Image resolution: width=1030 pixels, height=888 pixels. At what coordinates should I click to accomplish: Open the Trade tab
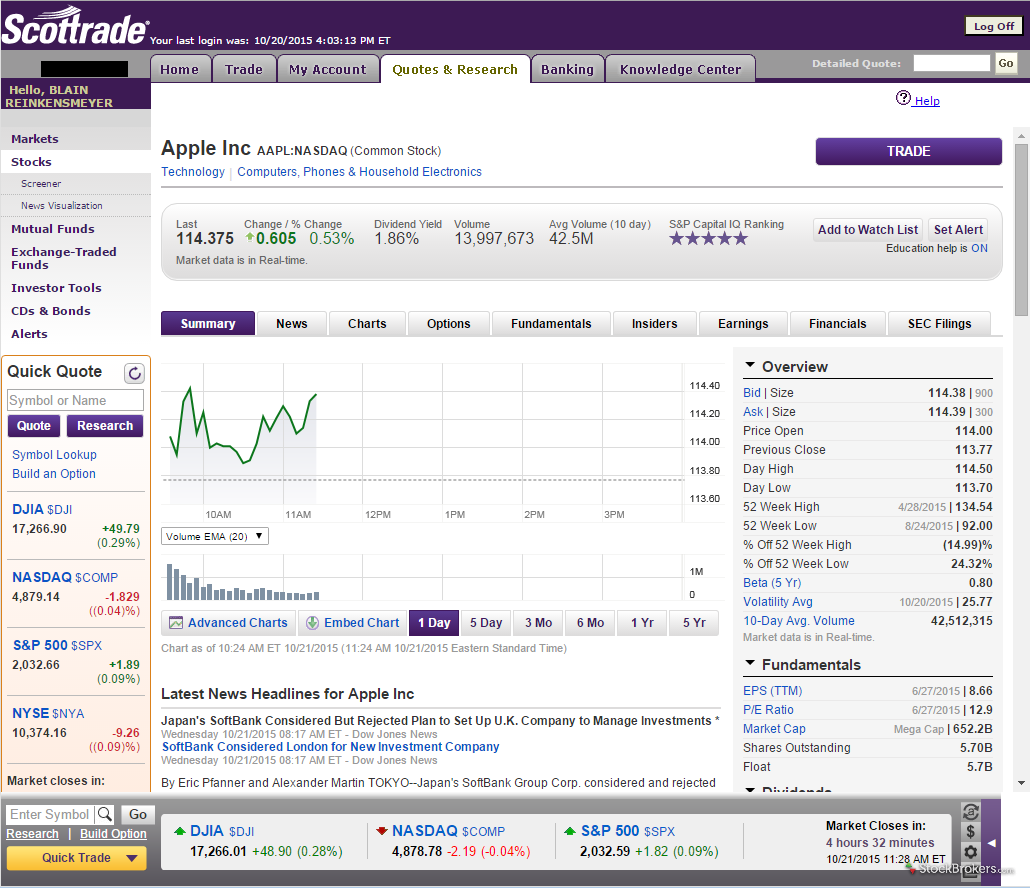tap(244, 69)
